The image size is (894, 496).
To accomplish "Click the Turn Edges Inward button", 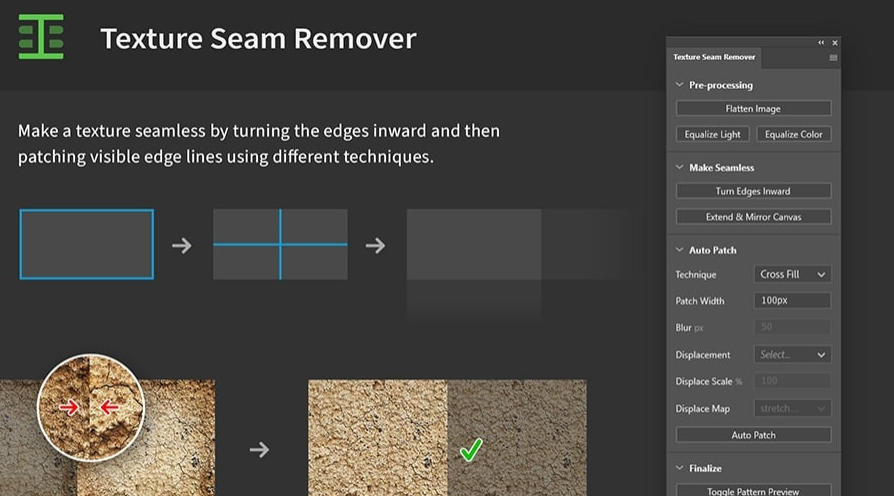I will (753, 191).
